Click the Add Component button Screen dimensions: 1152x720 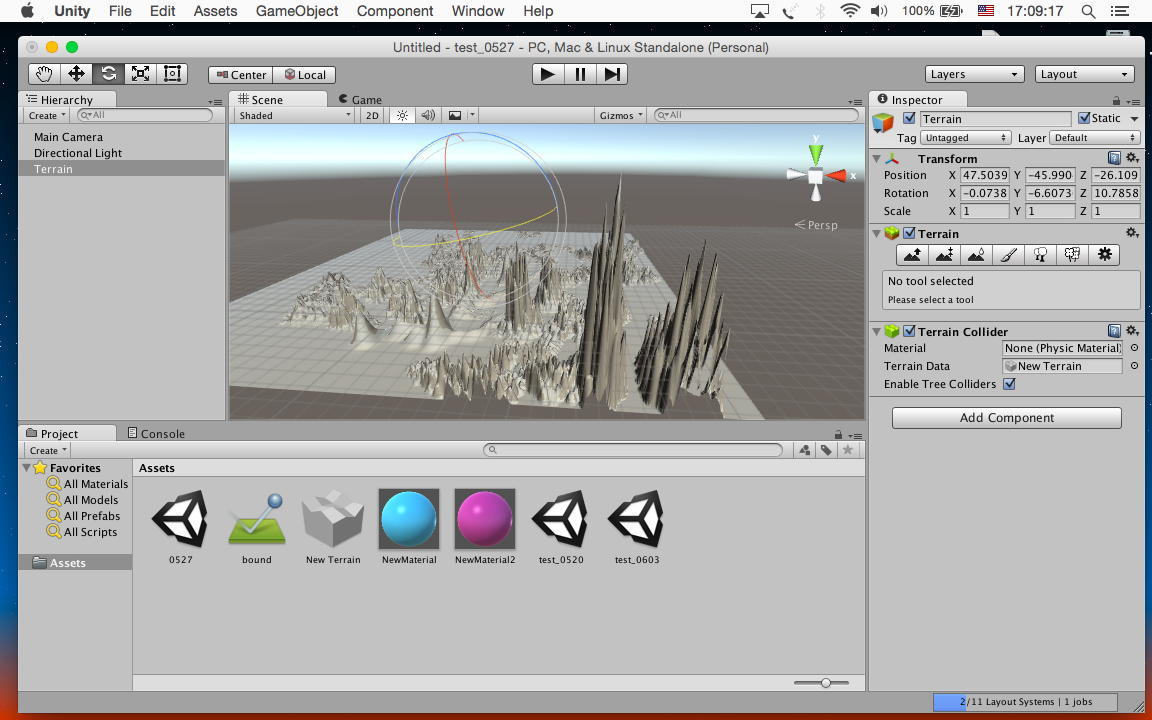click(x=1006, y=418)
